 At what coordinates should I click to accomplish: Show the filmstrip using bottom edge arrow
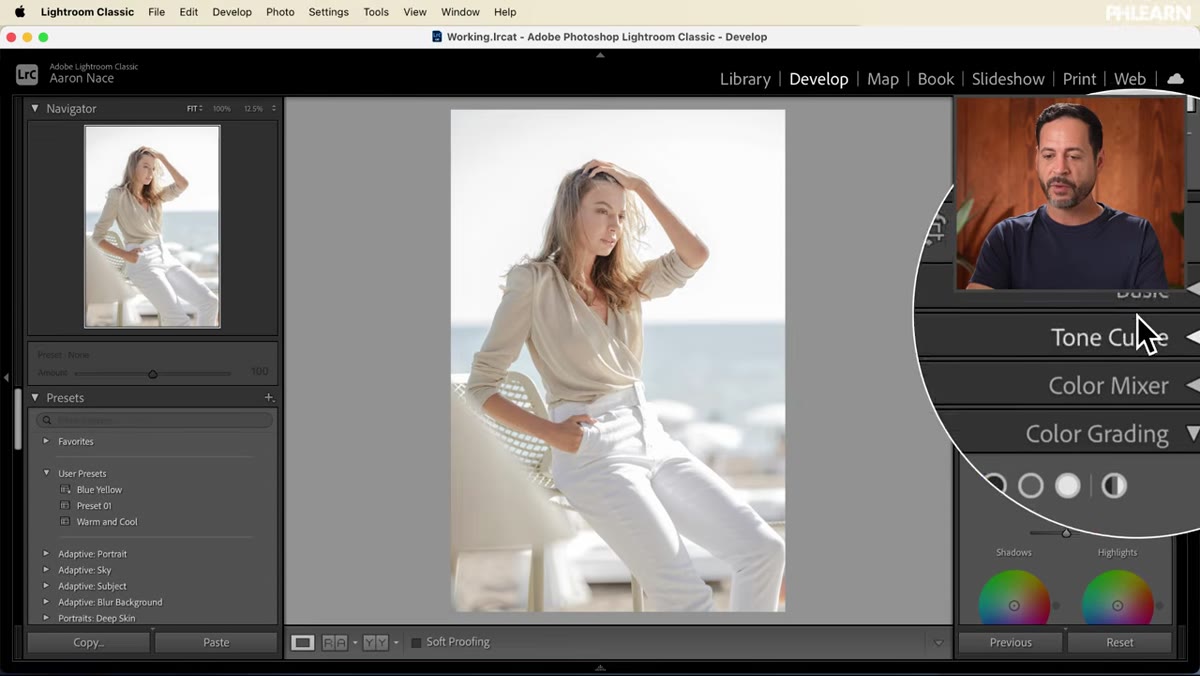coord(600,667)
